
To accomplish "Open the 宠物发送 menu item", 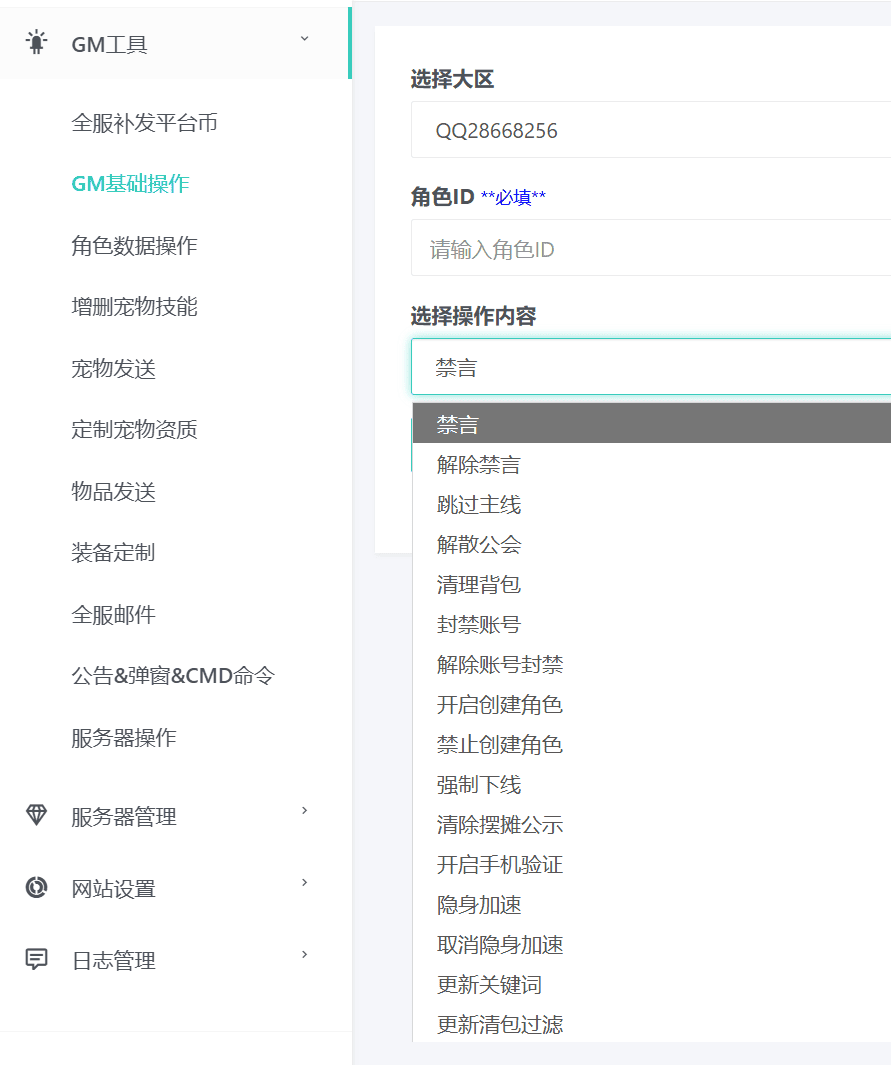I will point(113,369).
